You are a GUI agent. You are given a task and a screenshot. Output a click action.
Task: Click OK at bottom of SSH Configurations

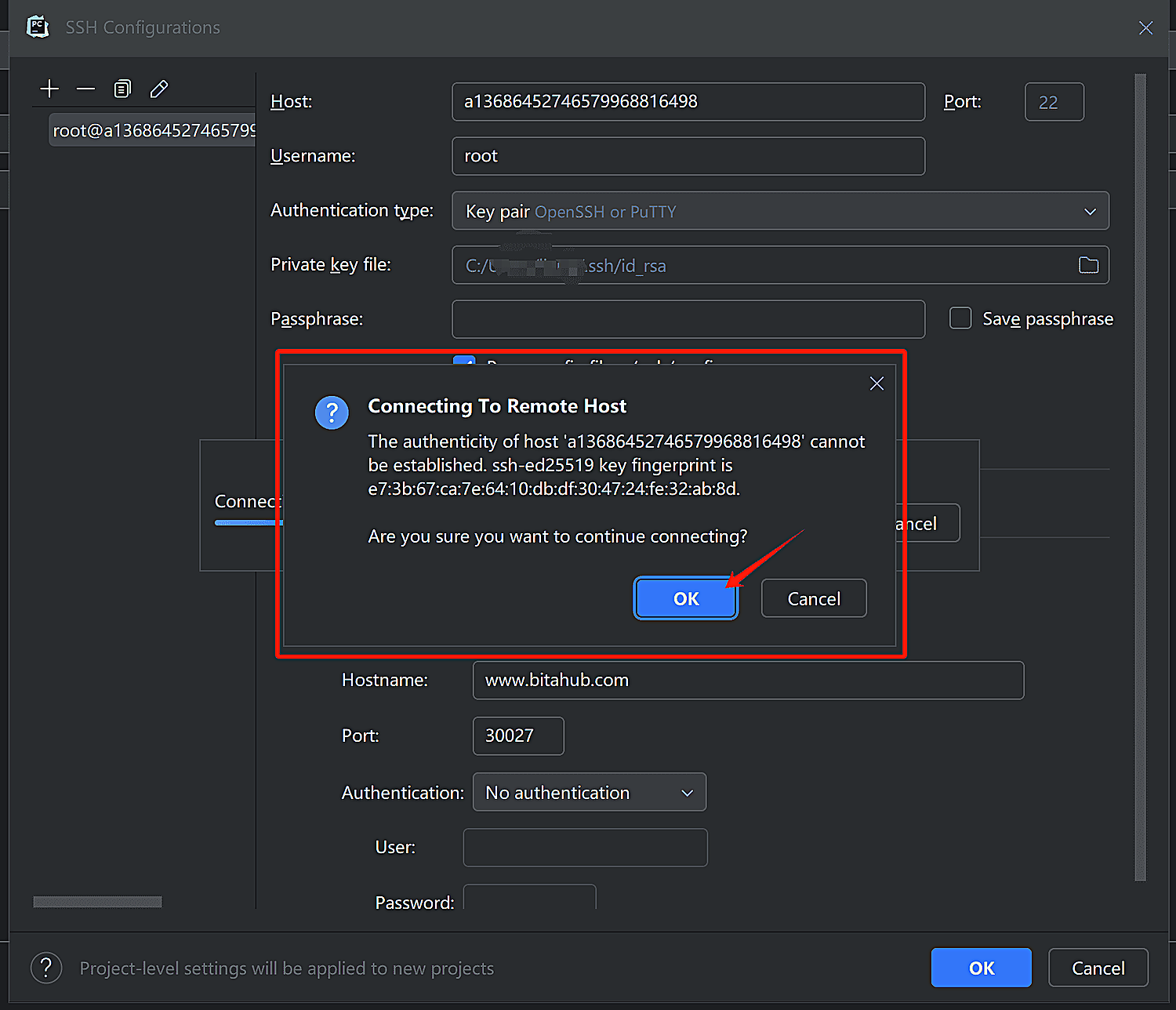(982, 968)
